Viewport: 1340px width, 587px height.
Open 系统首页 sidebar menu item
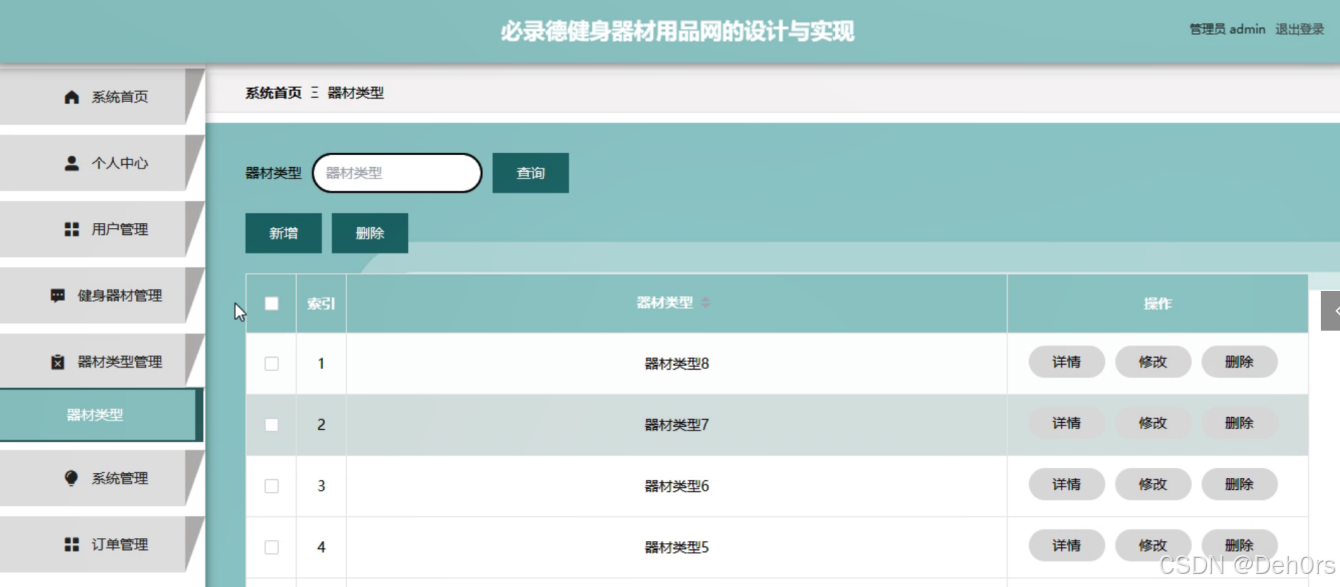pos(102,97)
